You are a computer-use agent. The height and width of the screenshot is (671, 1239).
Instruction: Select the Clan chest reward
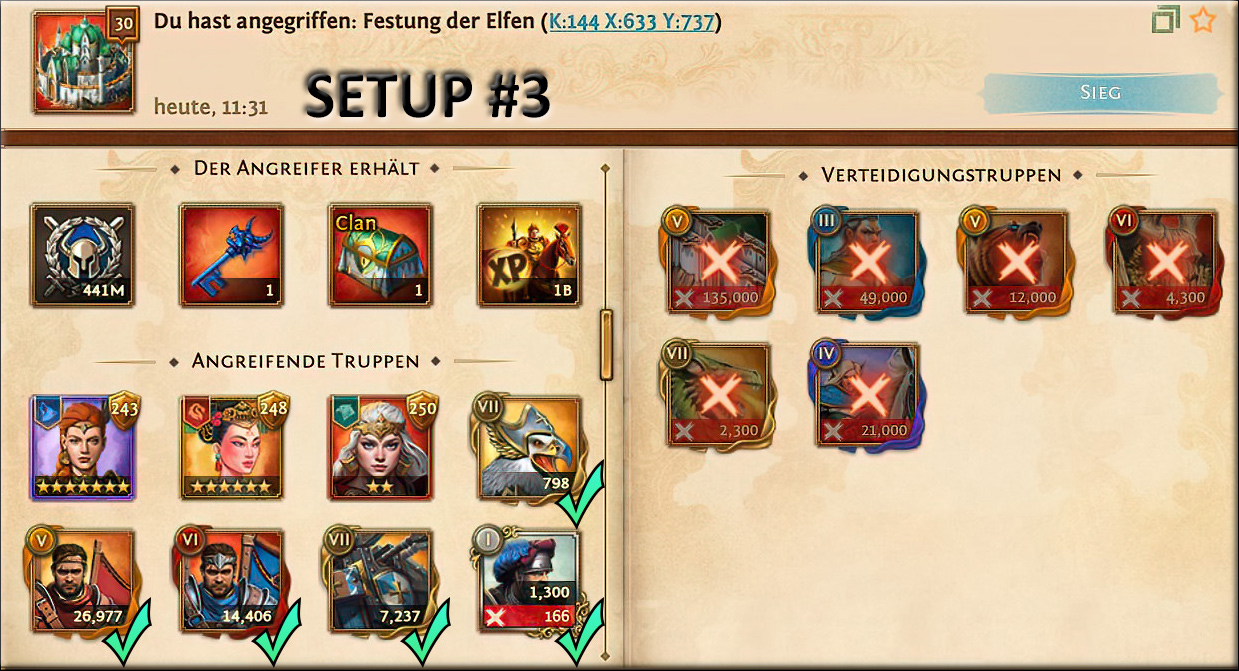pyautogui.click(x=380, y=255)
